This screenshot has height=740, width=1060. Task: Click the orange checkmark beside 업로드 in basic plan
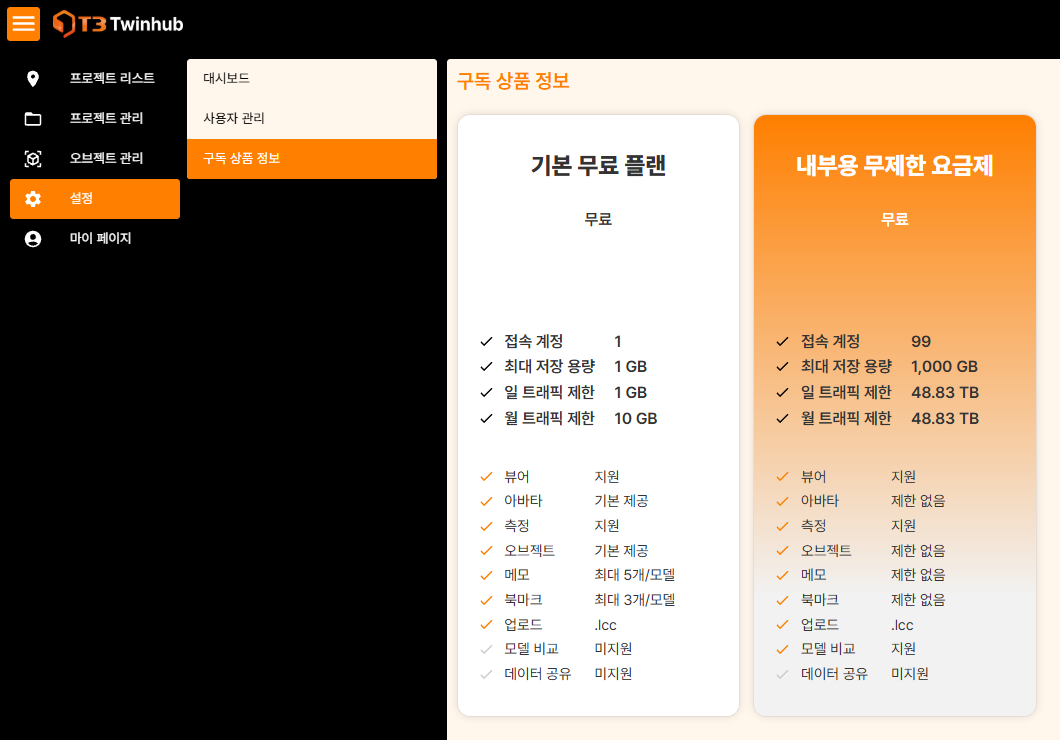pyautogui.click(x=486, y=625)
